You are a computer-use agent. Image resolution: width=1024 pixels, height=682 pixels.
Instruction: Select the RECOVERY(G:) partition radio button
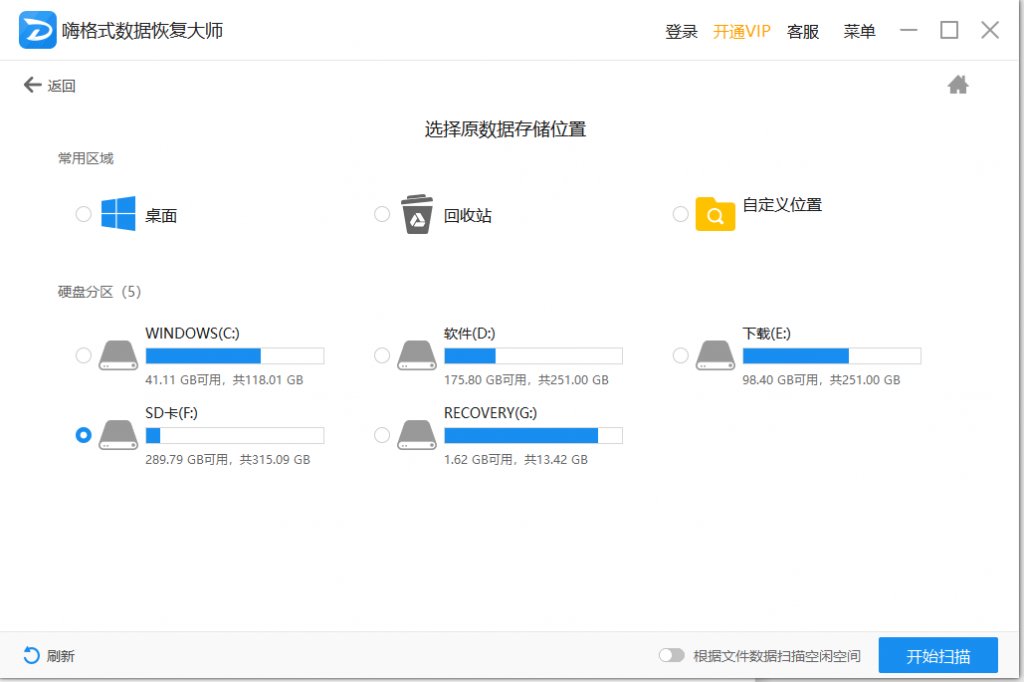pos(381,434)
